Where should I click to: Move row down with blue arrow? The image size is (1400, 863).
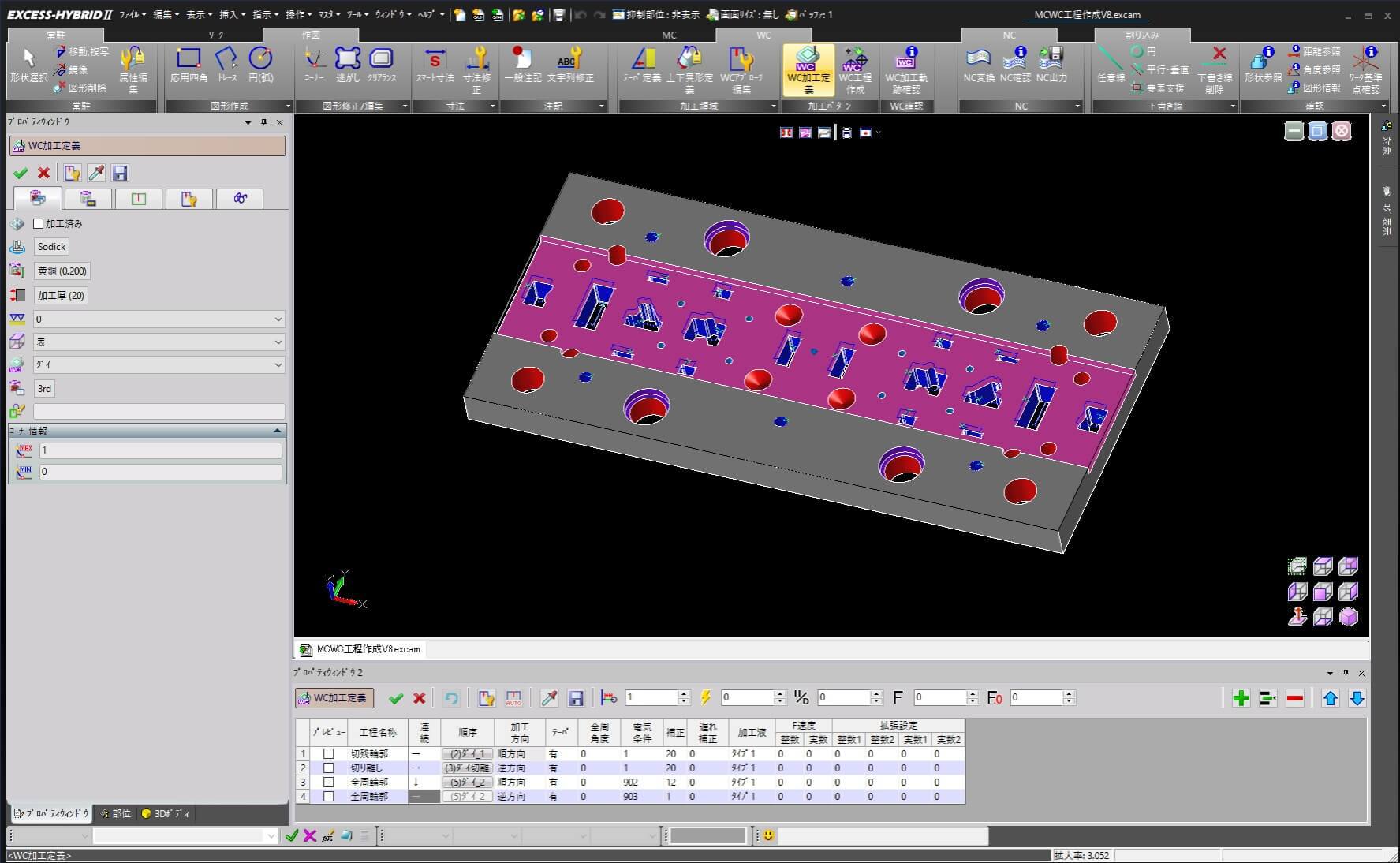click(1357, 698)
